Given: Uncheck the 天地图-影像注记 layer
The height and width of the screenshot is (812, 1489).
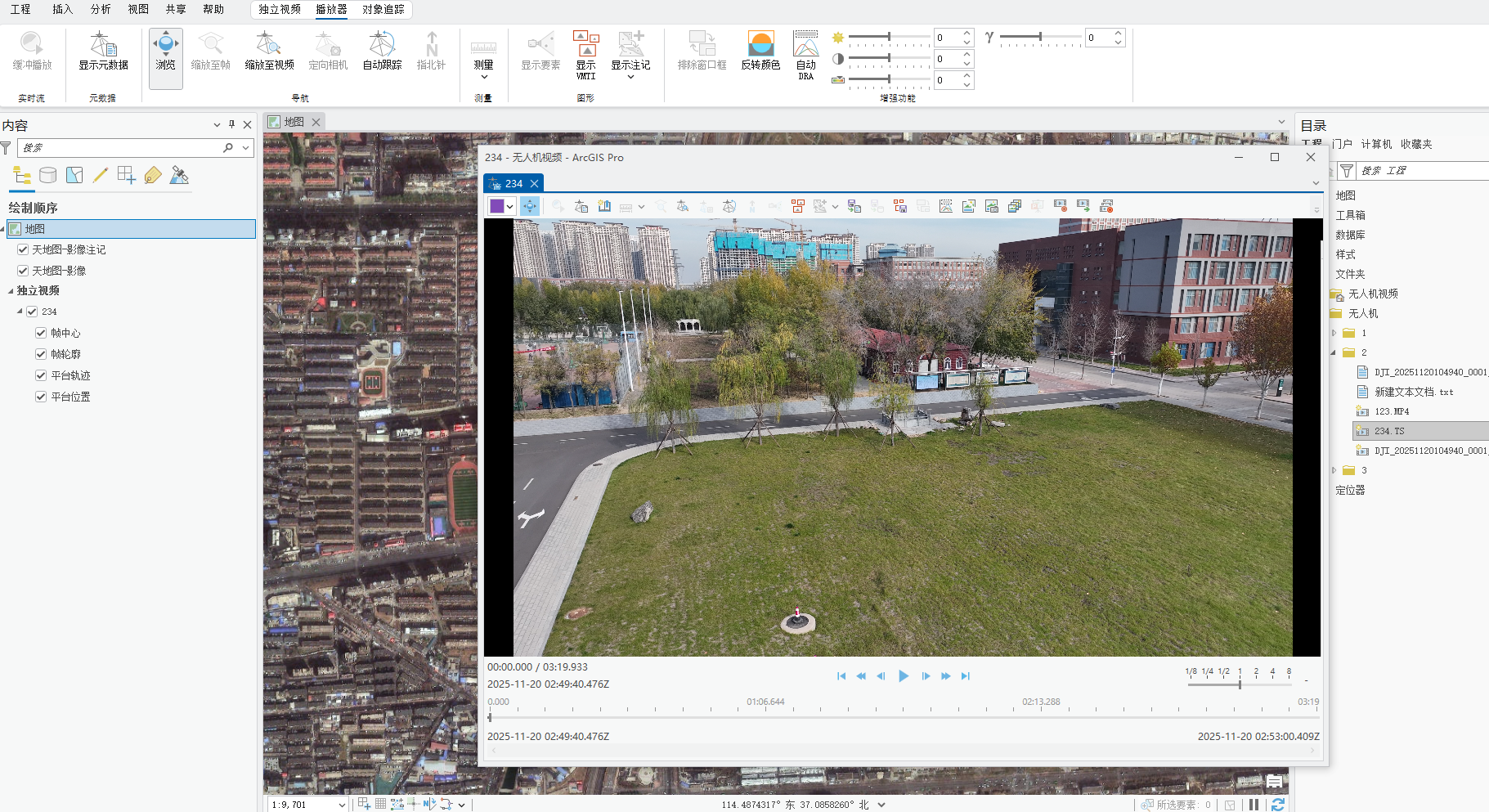Looking at the screenshot, I should tap(23, 249).
